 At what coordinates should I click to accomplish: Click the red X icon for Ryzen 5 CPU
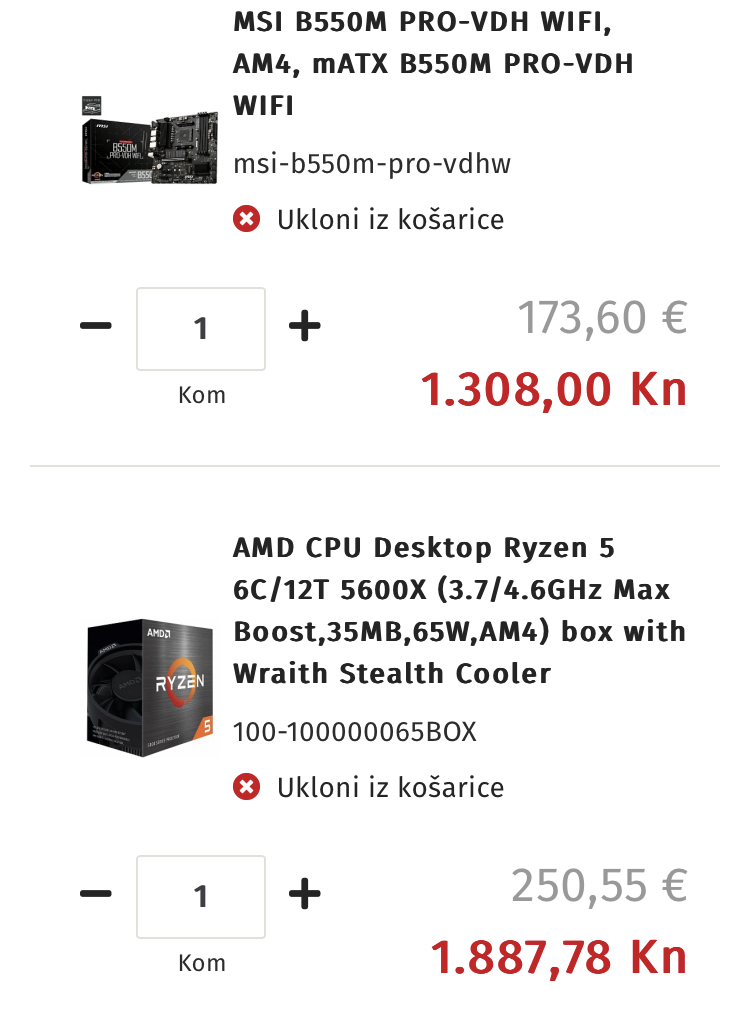[246, 787]
